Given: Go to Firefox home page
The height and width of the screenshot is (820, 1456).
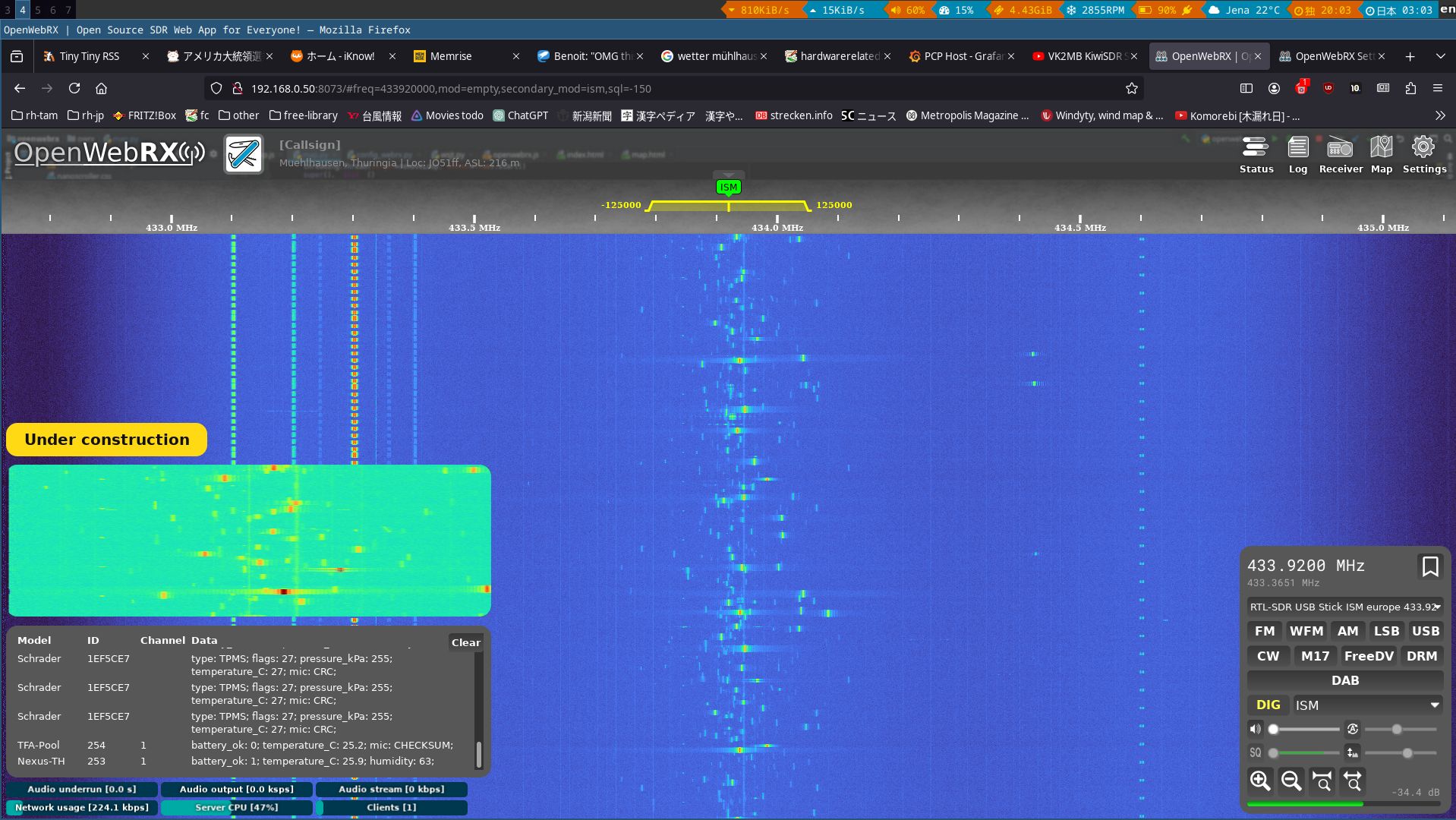Looking at the screenshot, I should pos(101,88).
